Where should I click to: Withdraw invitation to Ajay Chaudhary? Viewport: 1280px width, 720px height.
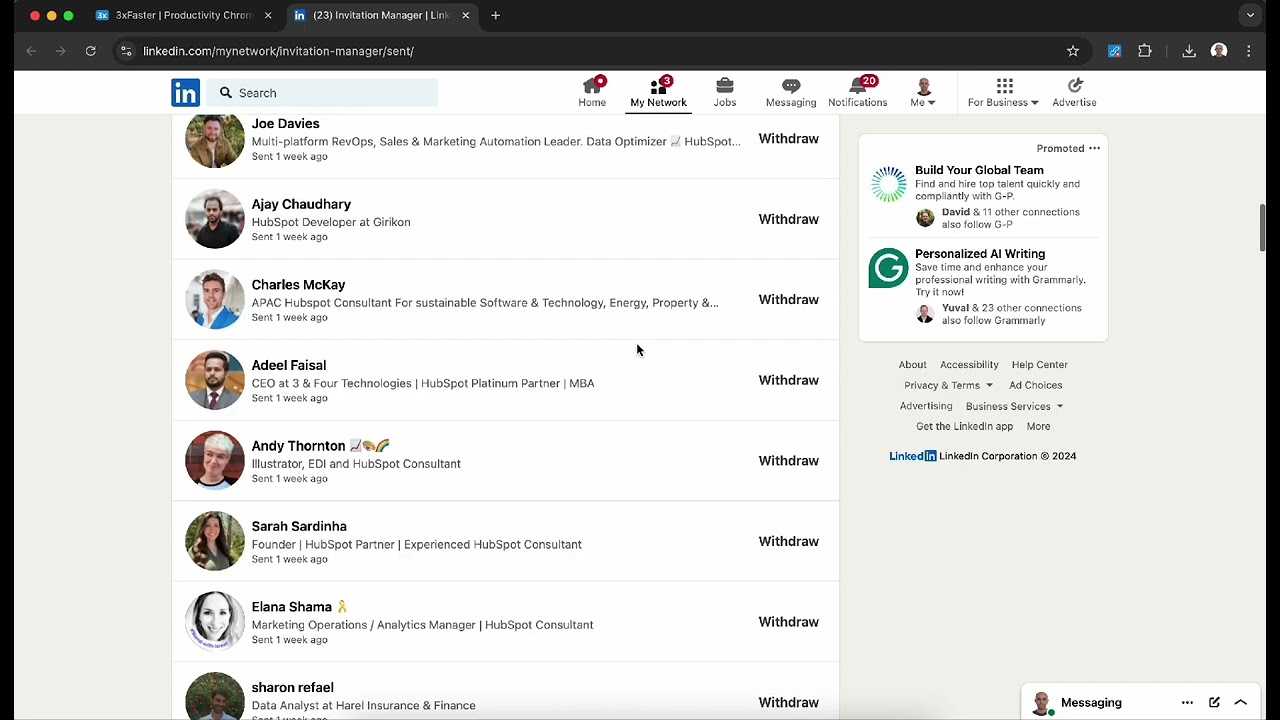coord(788,219)
